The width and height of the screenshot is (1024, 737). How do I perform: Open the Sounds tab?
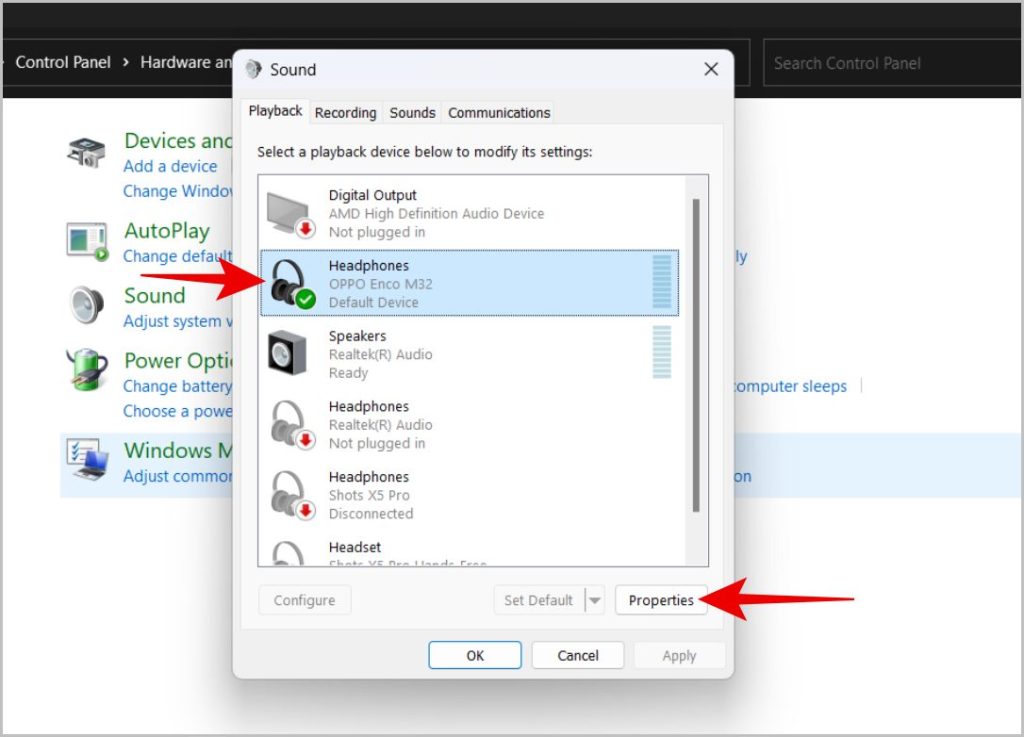(x=412, y=113)
